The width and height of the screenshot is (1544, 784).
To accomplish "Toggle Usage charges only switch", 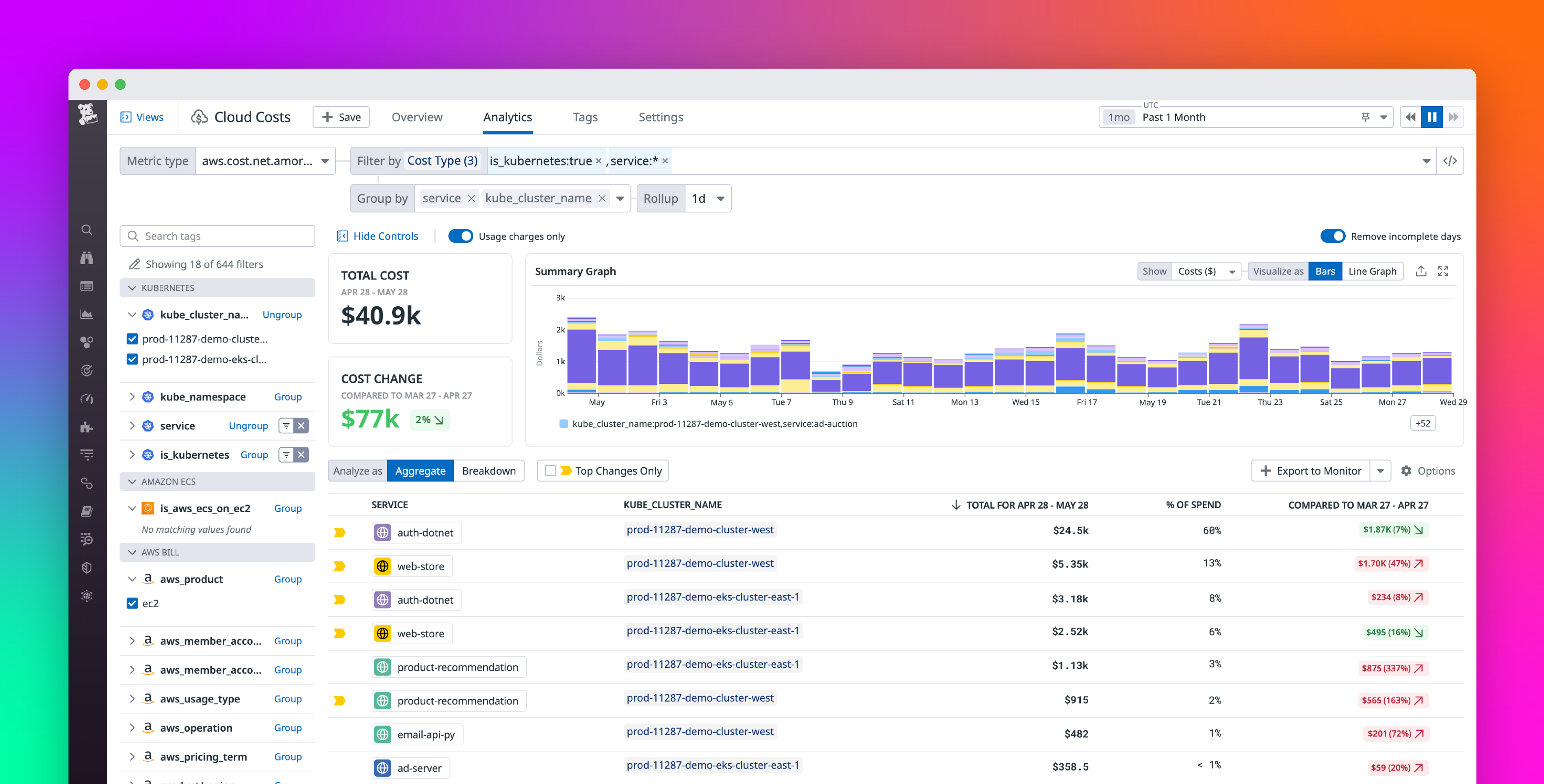I will coord(460,236).
